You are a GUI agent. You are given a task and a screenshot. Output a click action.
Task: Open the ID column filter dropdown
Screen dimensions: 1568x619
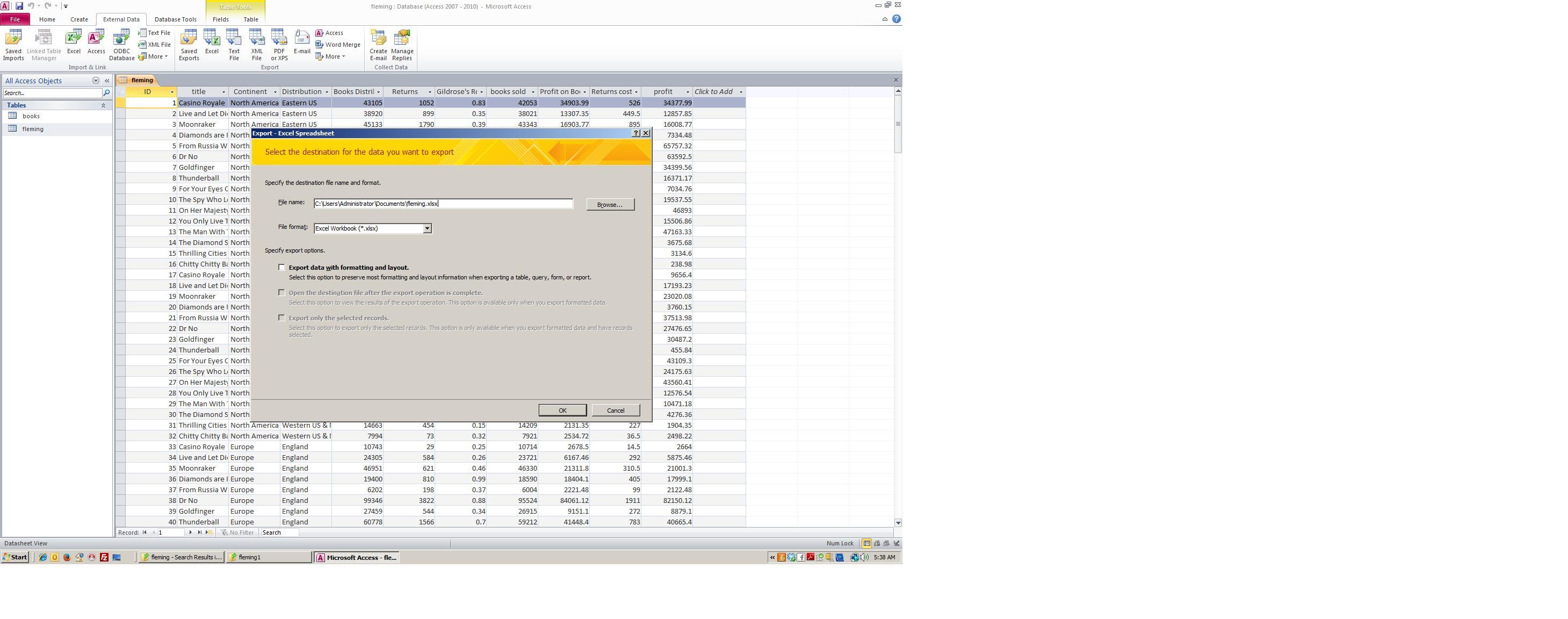(172, 92)
